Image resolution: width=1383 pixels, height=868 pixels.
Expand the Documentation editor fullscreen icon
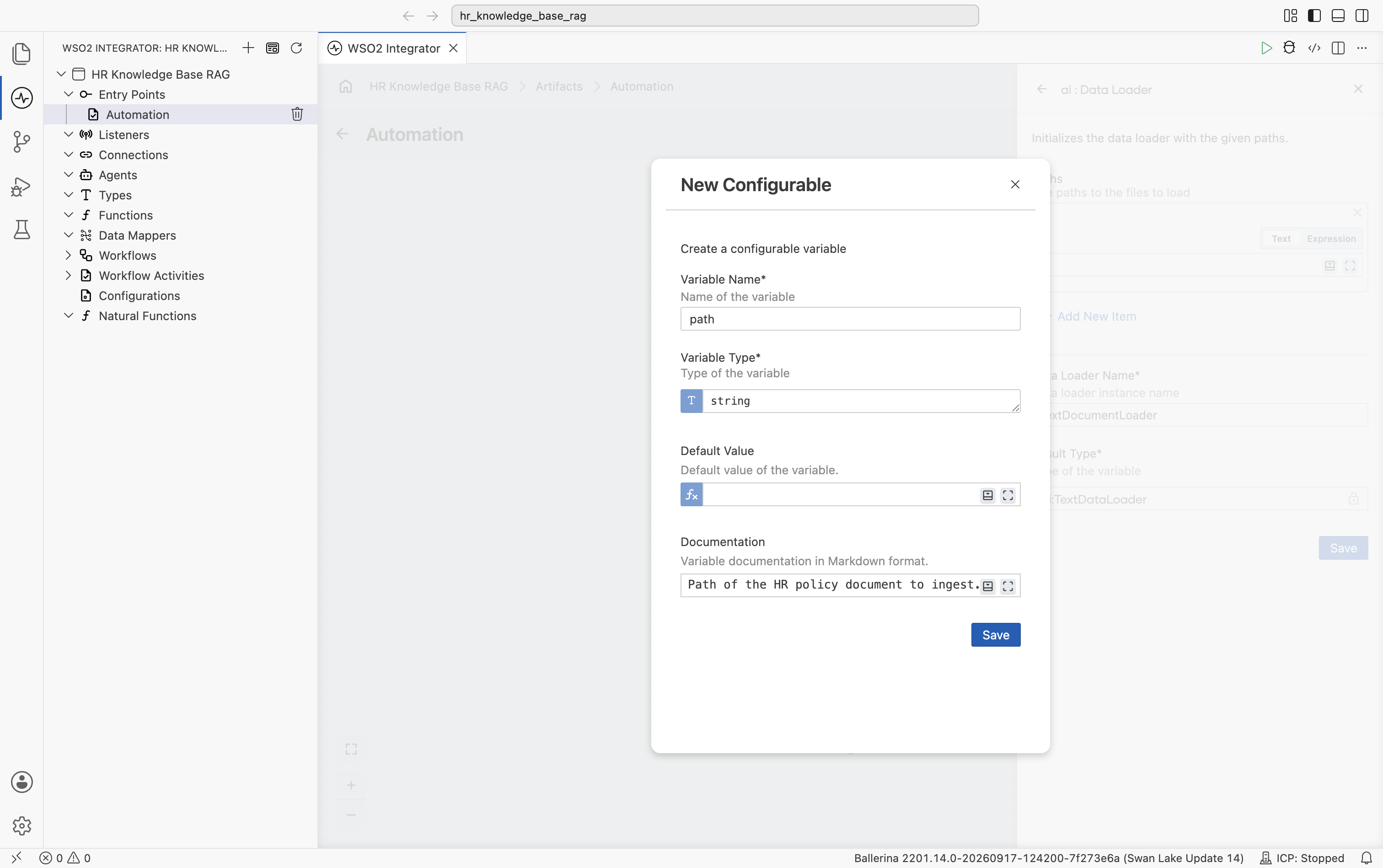tap(1008, 586)
